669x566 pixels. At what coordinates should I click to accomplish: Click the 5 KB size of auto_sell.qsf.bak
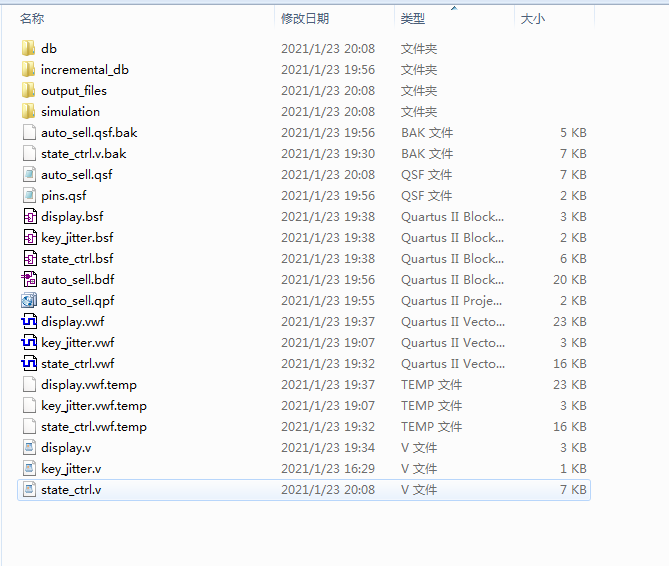[573, 133]
